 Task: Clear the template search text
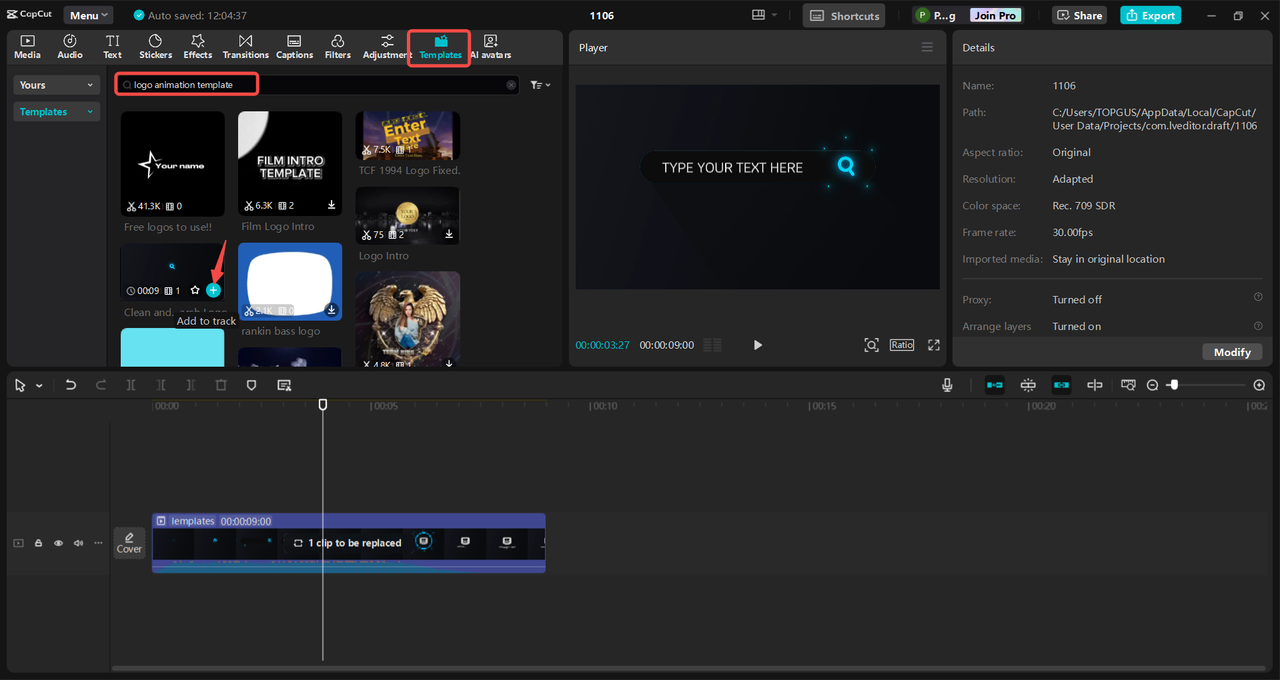click(x=511, y=85)
